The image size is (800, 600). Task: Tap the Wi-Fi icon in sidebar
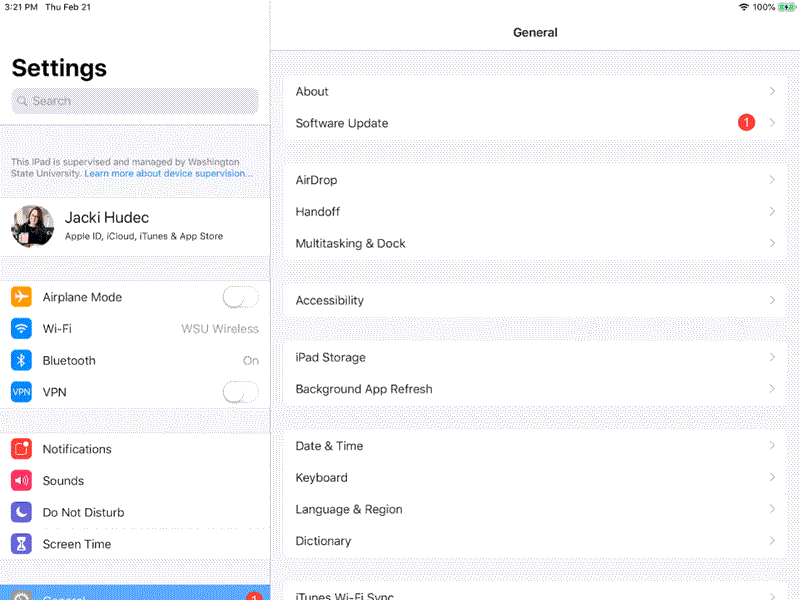point(21,329)
